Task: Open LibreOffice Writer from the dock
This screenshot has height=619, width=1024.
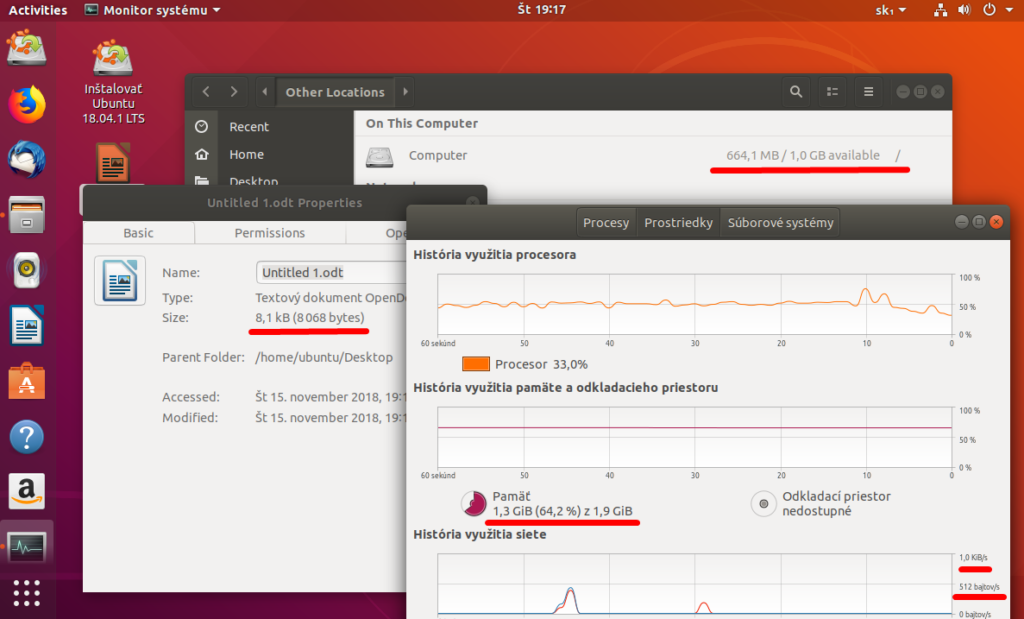Action: [x=27, y=325]
